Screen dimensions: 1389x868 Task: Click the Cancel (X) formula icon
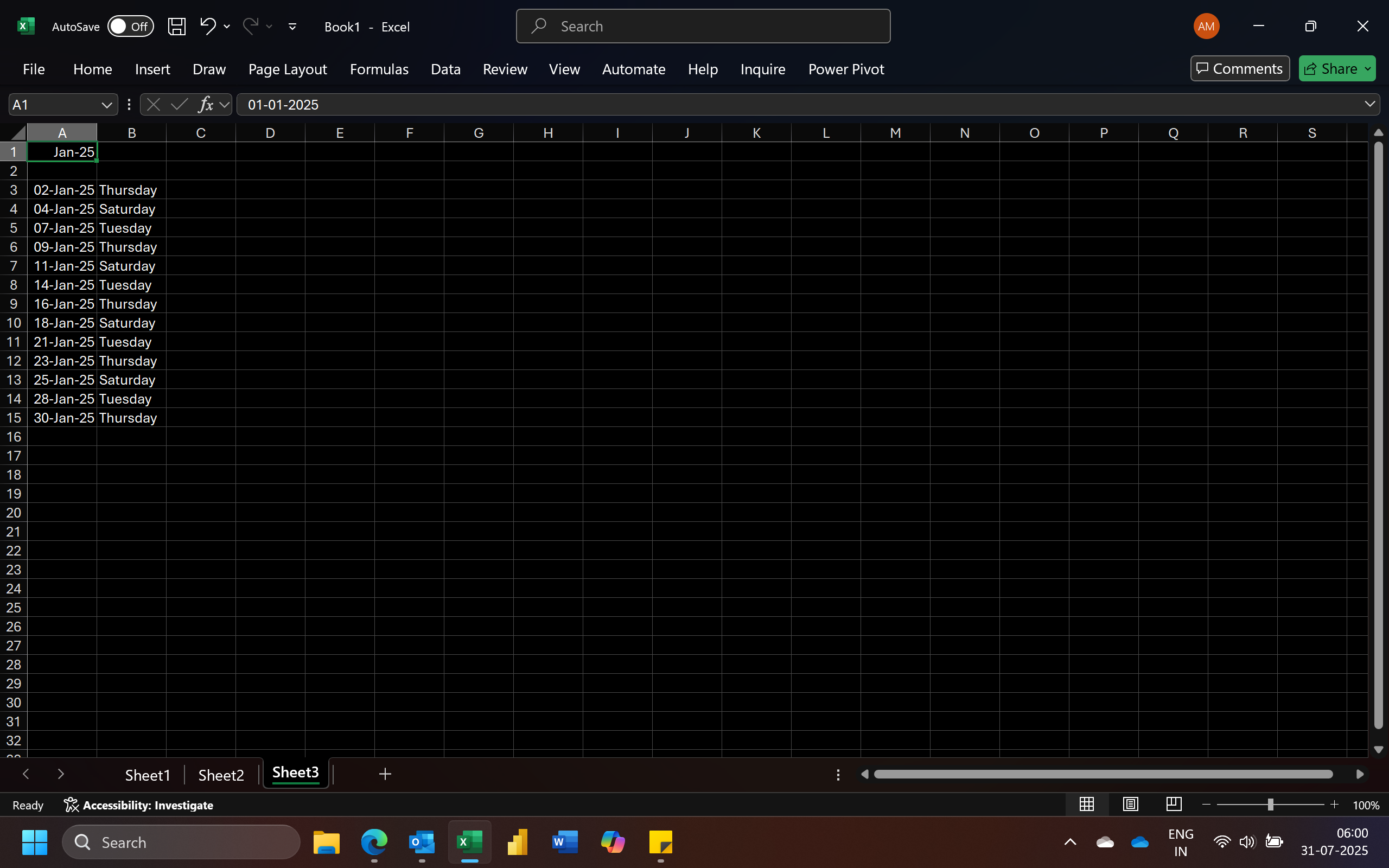[x=153, y=105]
